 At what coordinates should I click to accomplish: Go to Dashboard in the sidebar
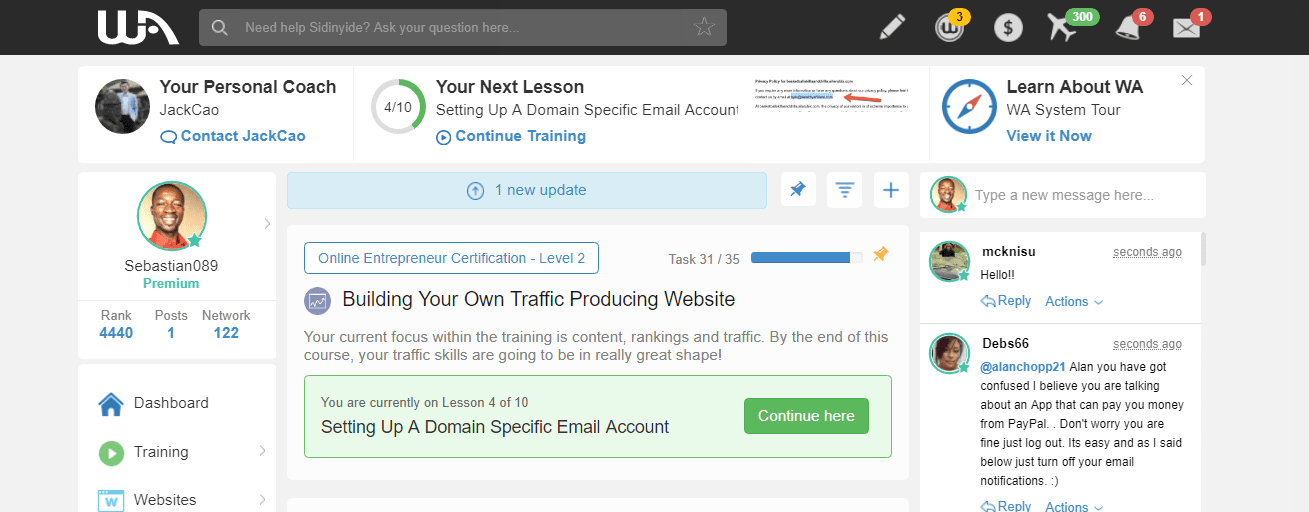click(x=171, y=403)
